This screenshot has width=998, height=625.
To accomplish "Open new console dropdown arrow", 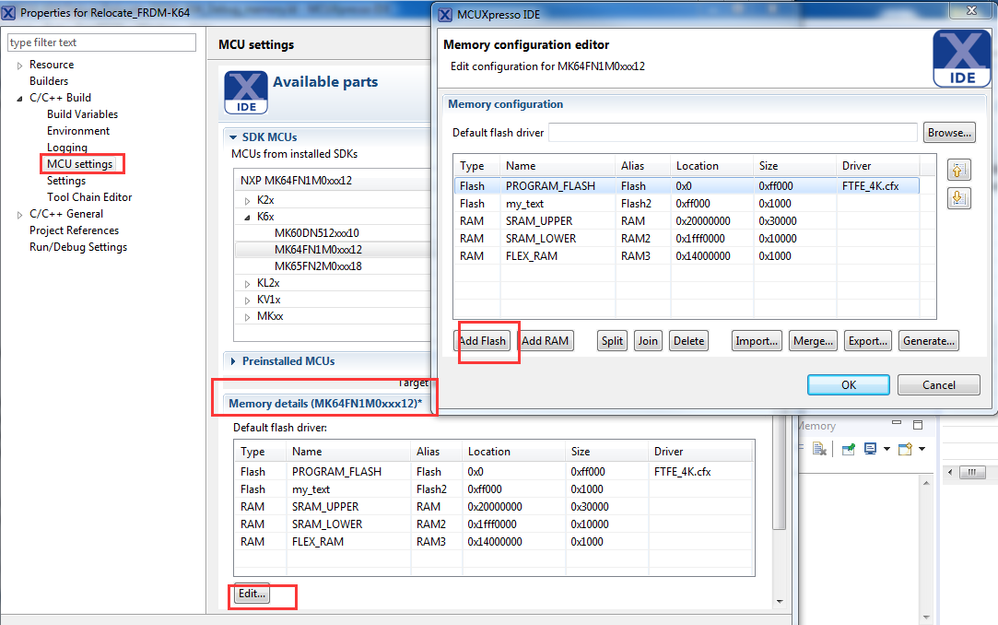I will point(922,449).
